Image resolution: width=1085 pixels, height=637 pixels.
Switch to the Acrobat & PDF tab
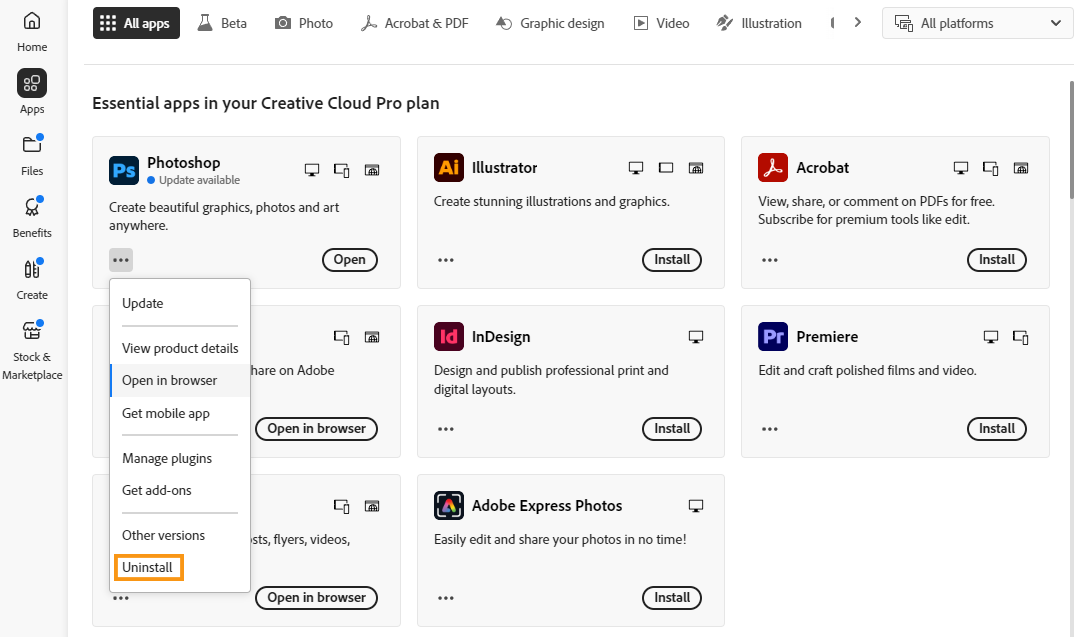(414, 23)
